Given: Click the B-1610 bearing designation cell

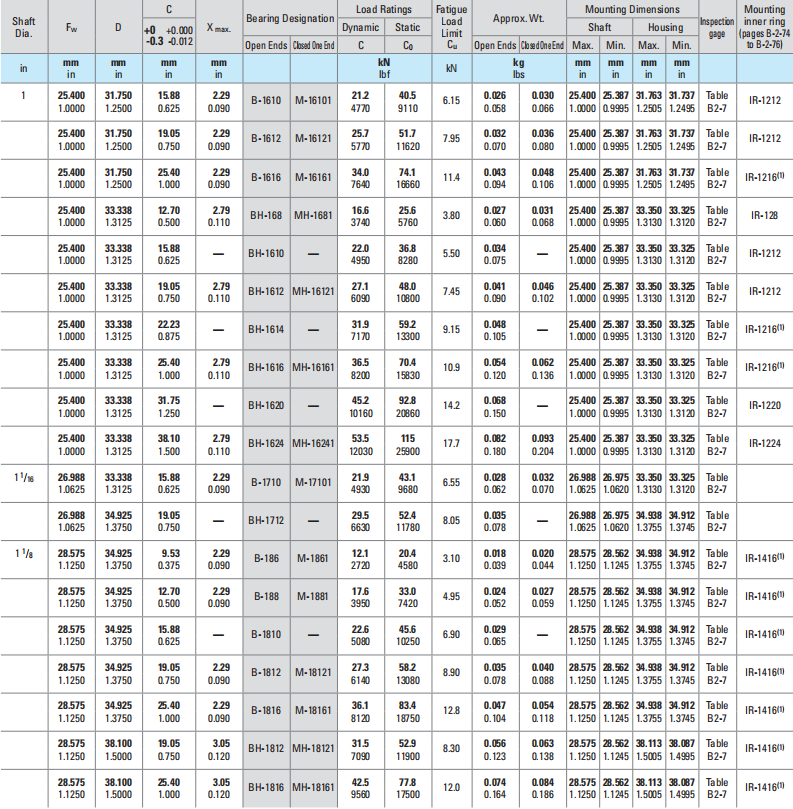Looking at the screenshot, I should (x=265, y=101).
